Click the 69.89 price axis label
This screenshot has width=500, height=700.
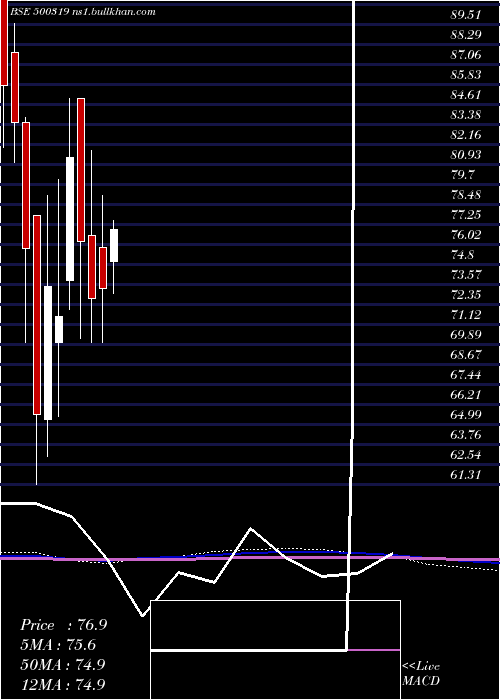(x=466, y=335)
